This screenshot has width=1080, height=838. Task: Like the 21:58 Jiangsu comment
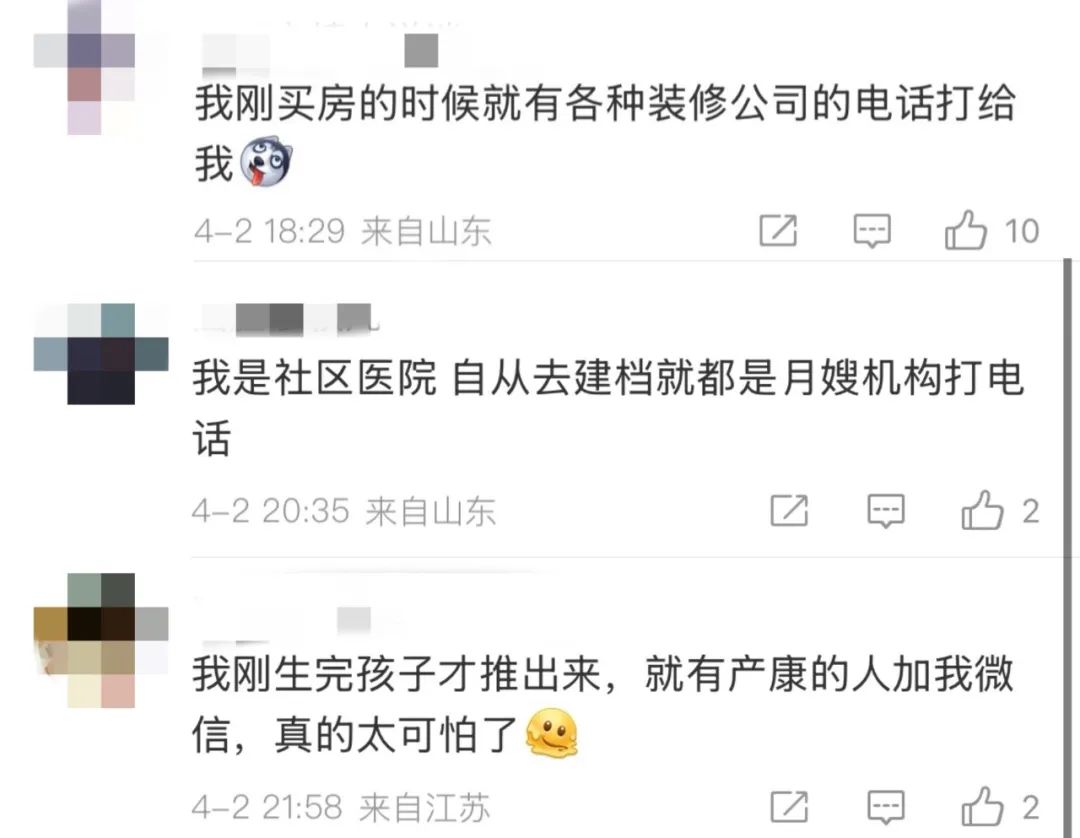(982, 806)
